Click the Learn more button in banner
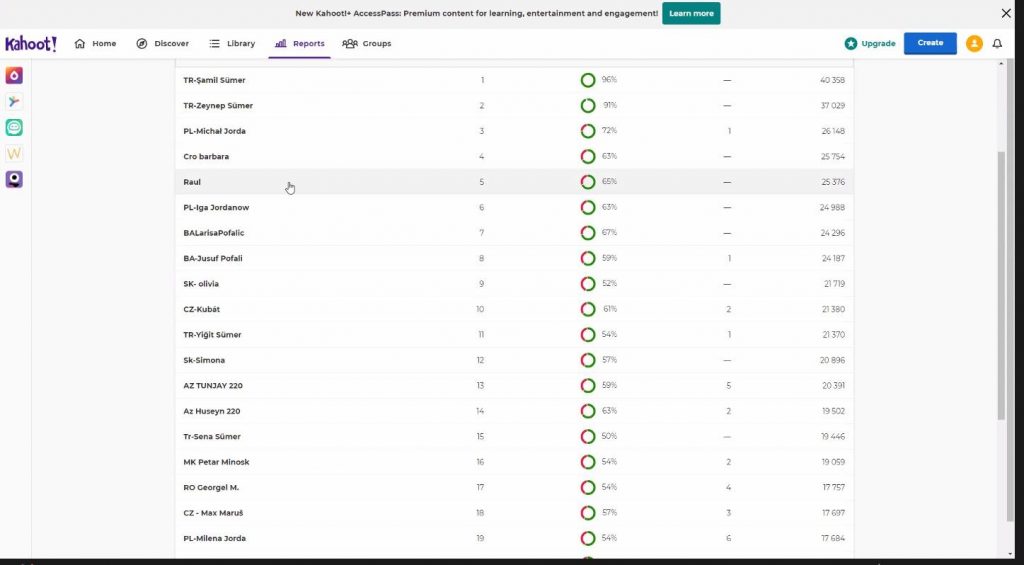 [691, 14]
